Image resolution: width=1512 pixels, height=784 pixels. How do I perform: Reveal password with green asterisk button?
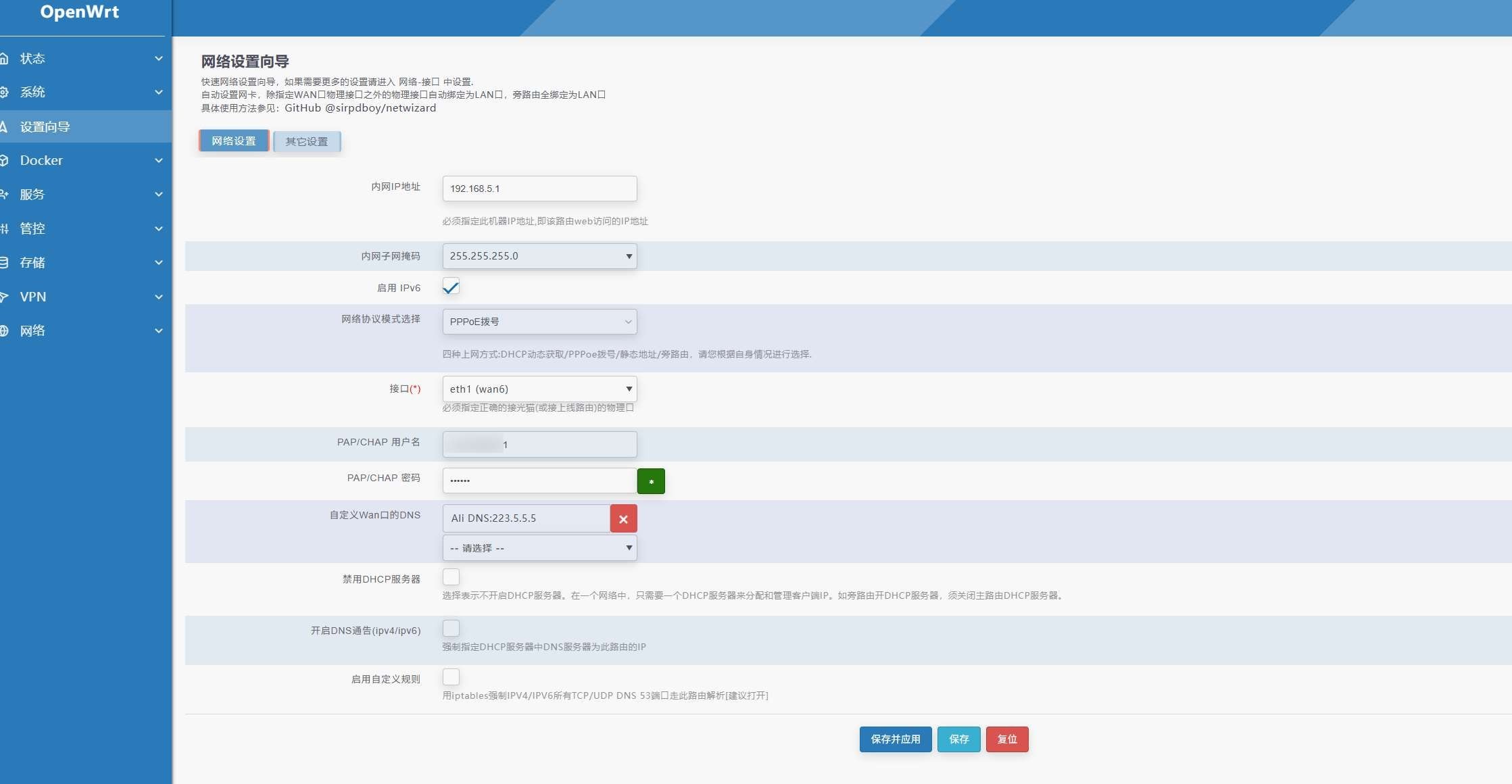650,481
